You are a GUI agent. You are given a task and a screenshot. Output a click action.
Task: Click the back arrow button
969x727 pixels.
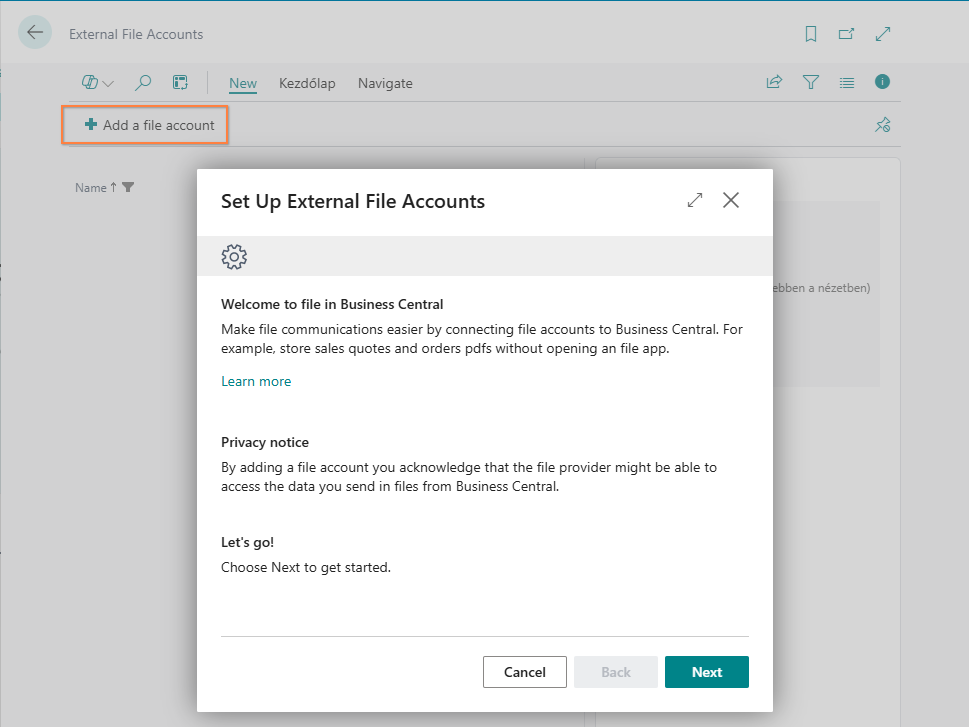pyautogui.click(x=35, y=33)
